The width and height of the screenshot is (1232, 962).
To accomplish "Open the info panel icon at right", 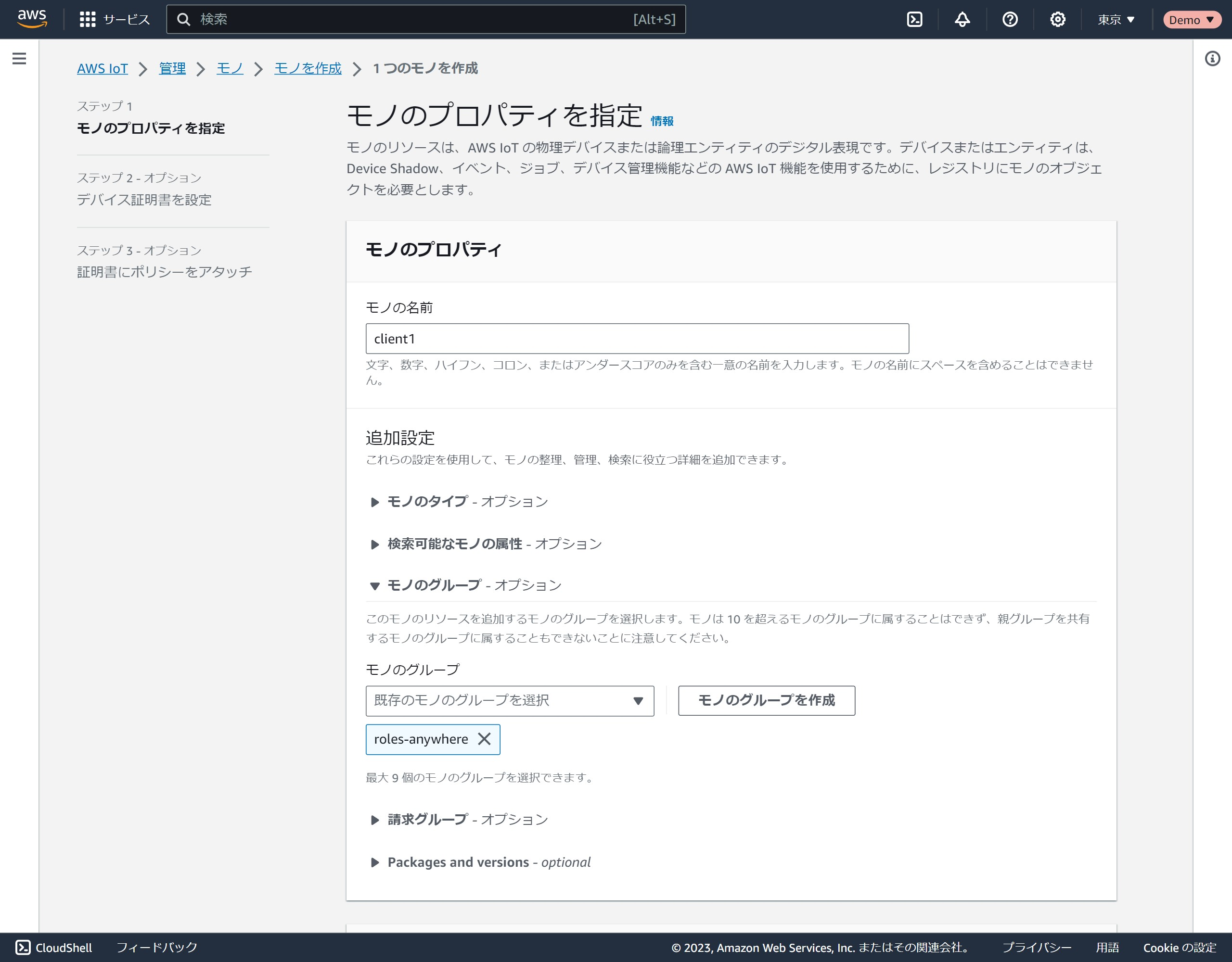I will (x=1212, y=59).
